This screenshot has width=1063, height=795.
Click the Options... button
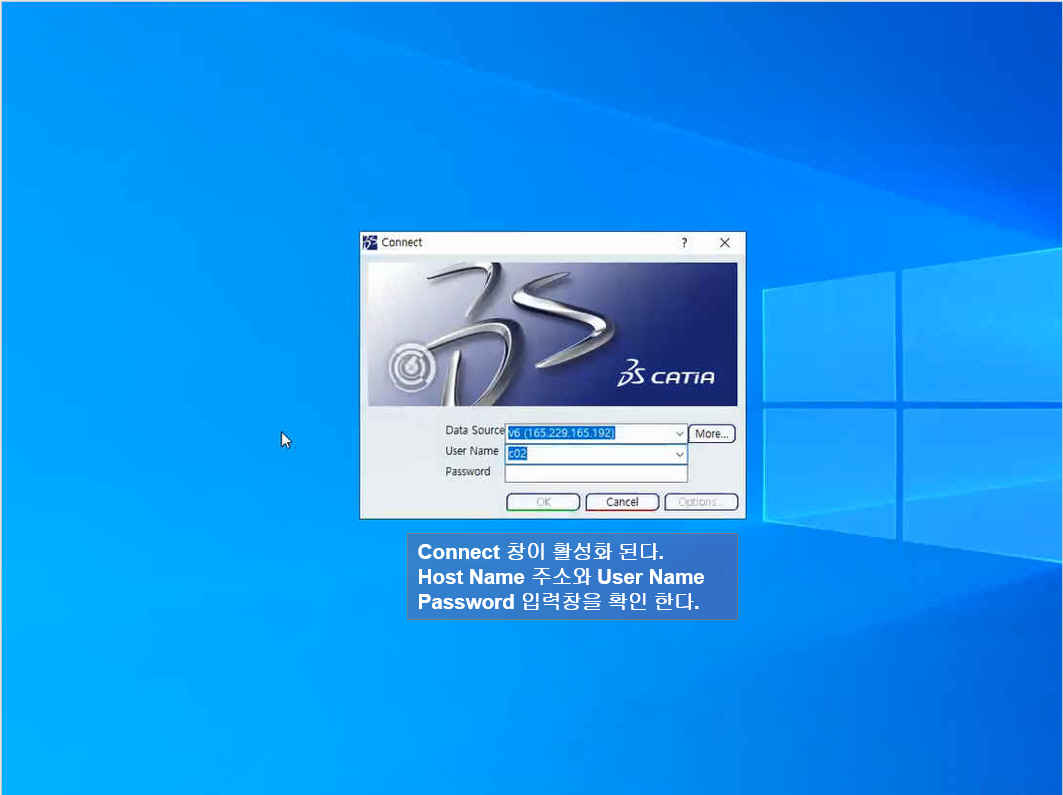coord(701,502)
